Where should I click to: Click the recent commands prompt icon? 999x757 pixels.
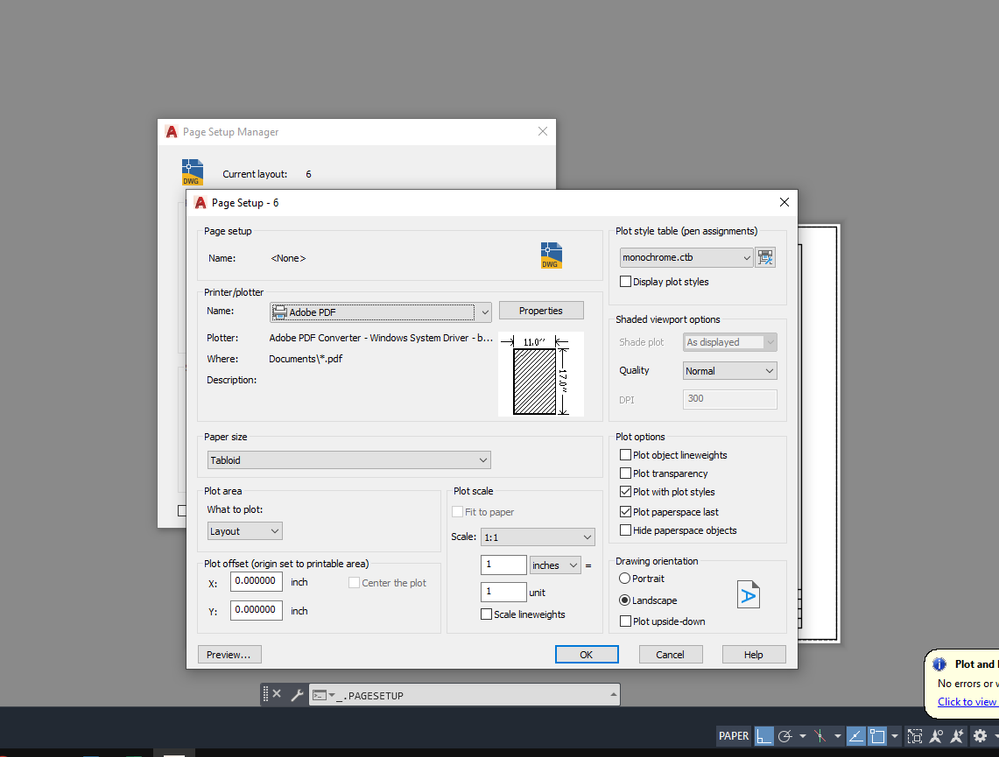tap(320, 695)
